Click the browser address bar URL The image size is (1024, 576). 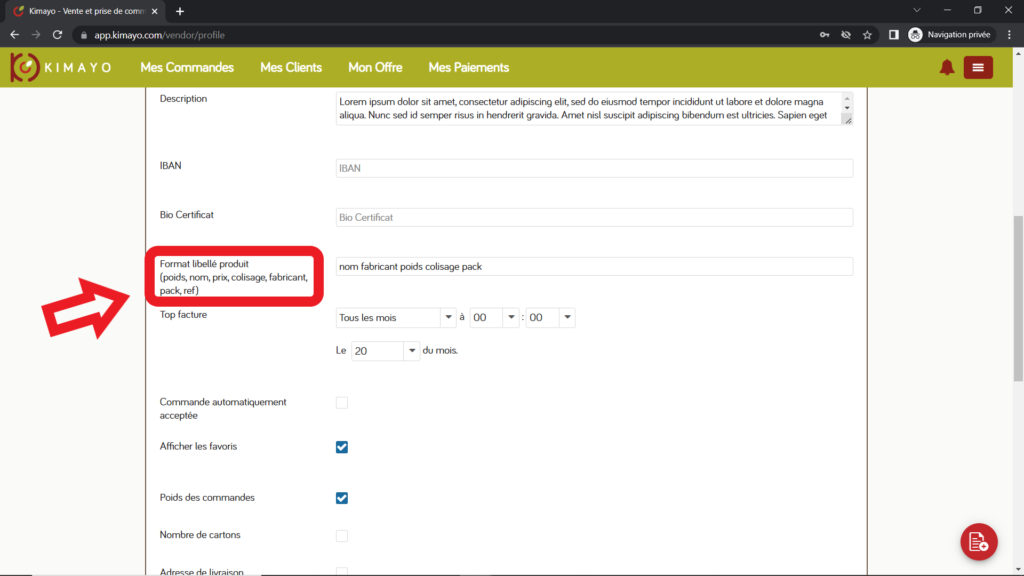tap(159, 35)
